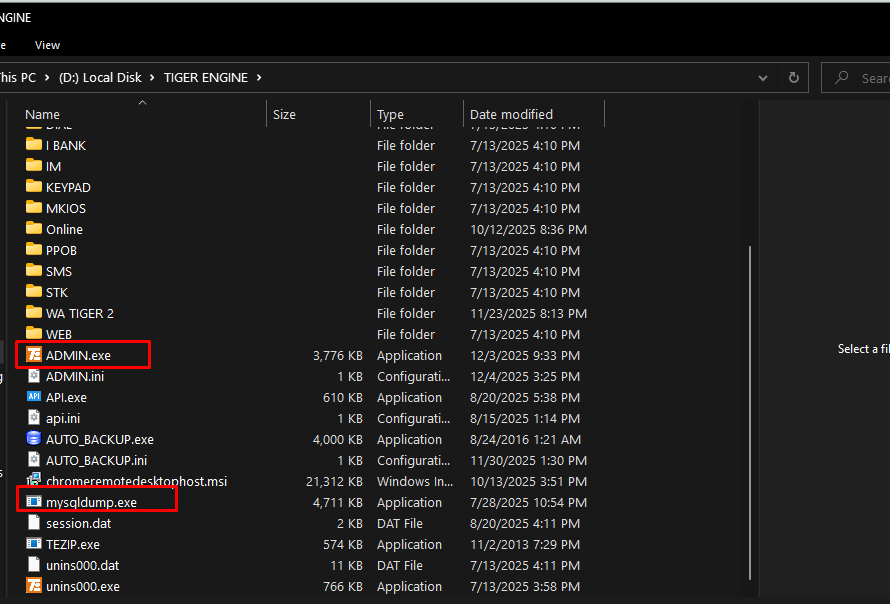Click the 4,711 KB size cell
The height and width of the screenshot is (604, 890).
pos(338,502)
